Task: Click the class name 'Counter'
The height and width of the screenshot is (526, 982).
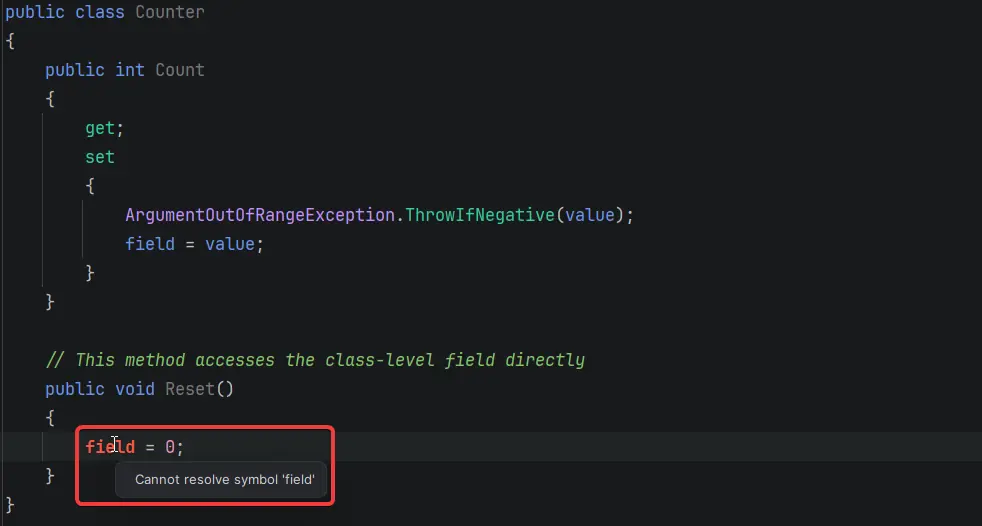Action: tap(170, 12)
